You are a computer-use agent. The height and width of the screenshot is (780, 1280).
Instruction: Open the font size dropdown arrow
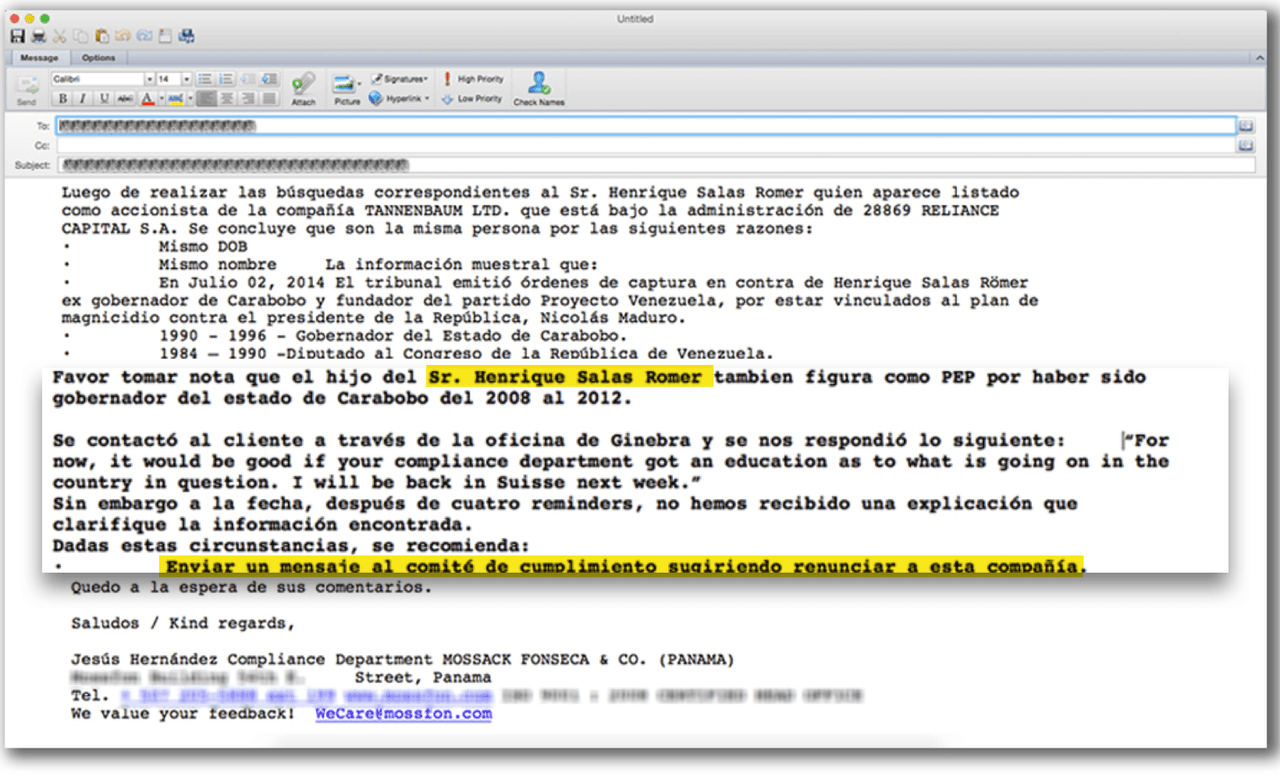click(187, 79)
